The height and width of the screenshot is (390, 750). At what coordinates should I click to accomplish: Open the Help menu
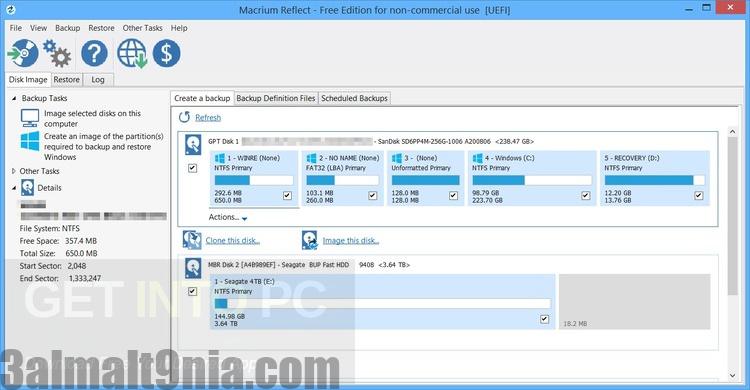point(179,28)
